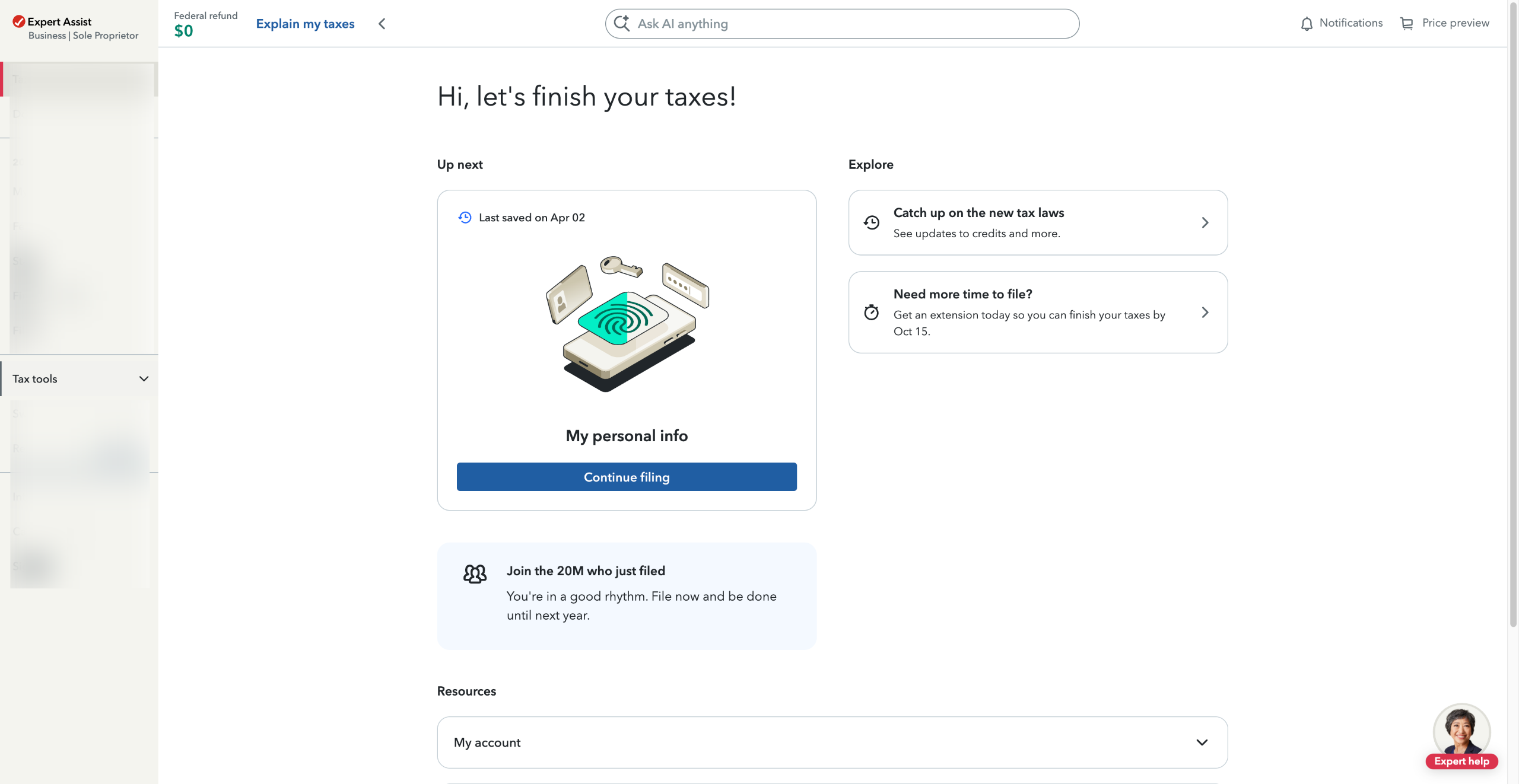The image size is (1519, 784).
Task: Click the group of people icon
Action: pos(475,573)
